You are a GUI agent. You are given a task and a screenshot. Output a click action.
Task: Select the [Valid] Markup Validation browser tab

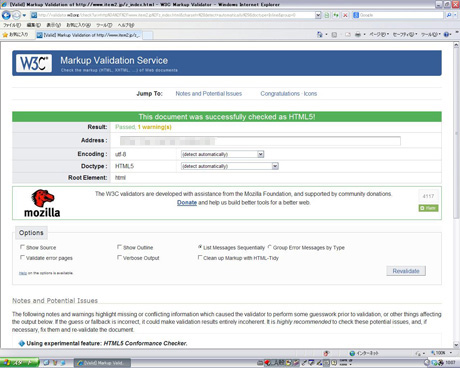89,35
